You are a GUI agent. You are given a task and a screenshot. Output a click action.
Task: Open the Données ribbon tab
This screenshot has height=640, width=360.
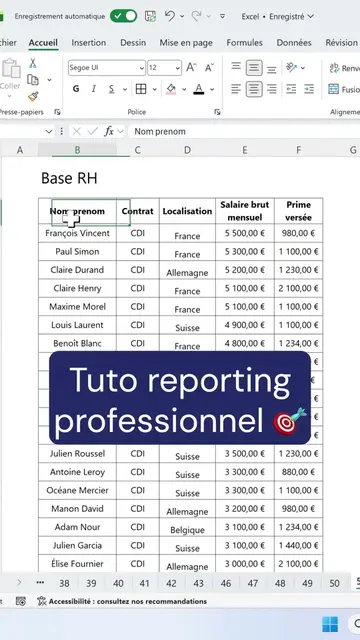[x=294, y=42]
